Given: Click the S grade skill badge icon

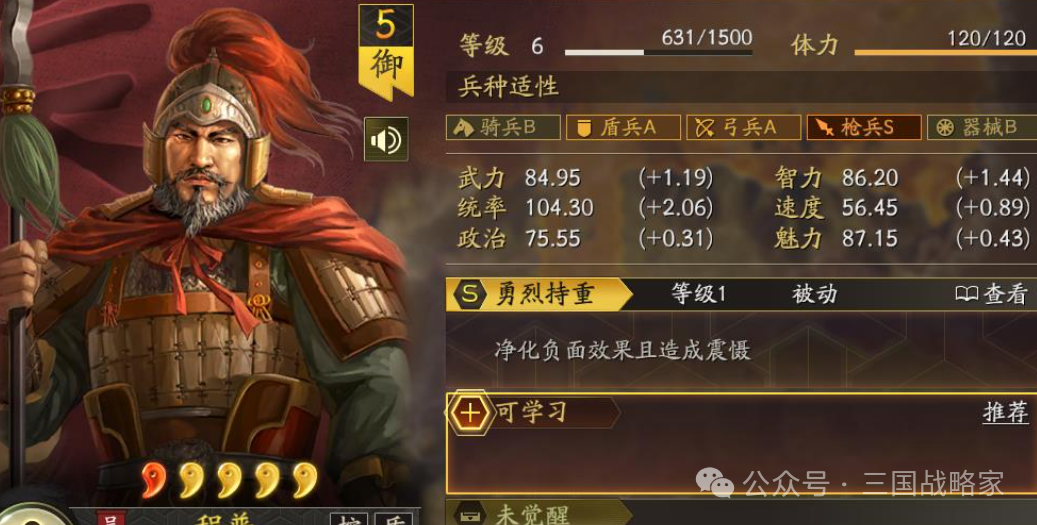Looking at the screenshot, I should [470, 294].
